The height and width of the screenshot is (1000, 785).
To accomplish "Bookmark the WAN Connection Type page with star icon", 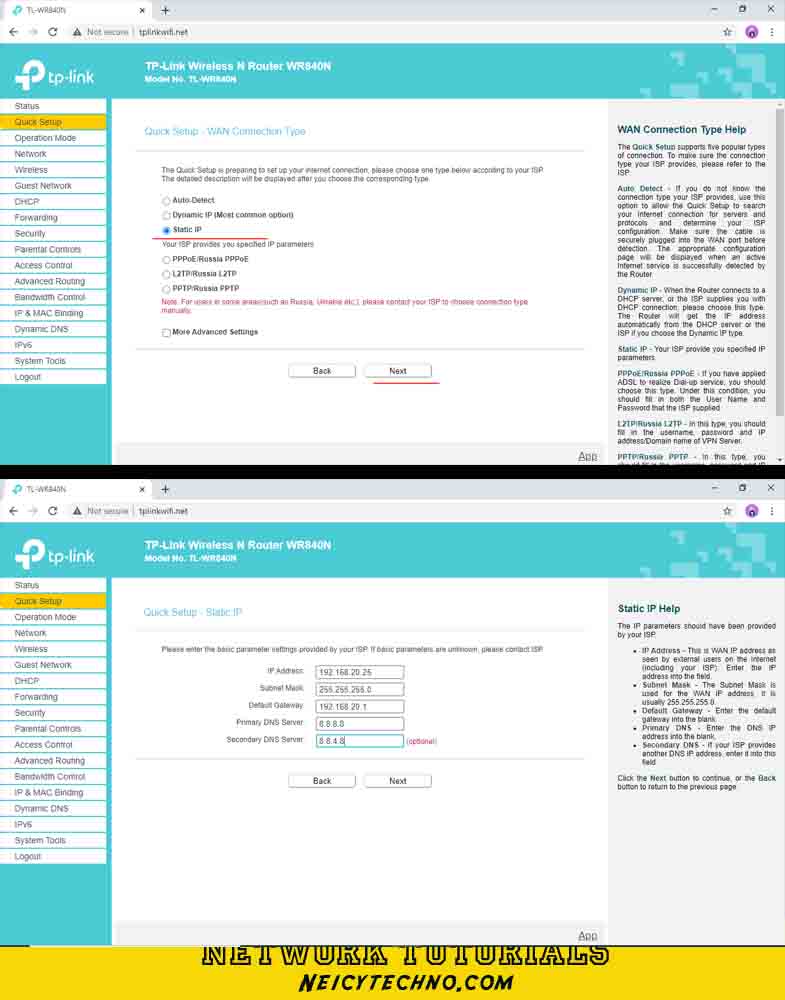I will point(727,32).
